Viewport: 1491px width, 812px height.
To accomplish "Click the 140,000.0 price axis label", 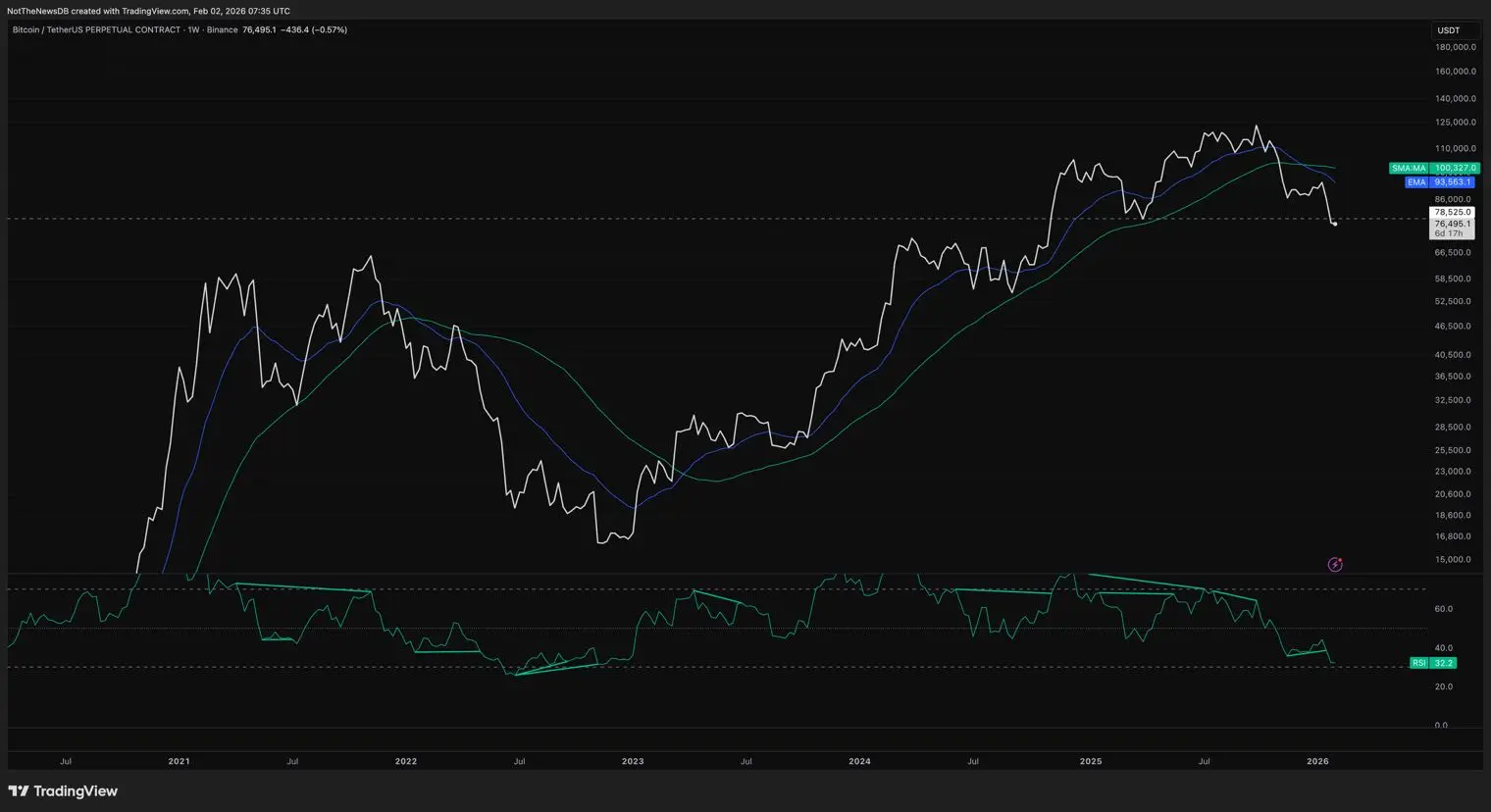I will click(1456, 99).
